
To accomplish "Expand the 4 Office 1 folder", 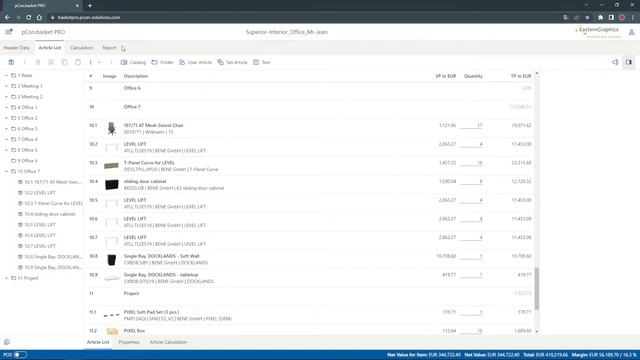I will 6,107.
